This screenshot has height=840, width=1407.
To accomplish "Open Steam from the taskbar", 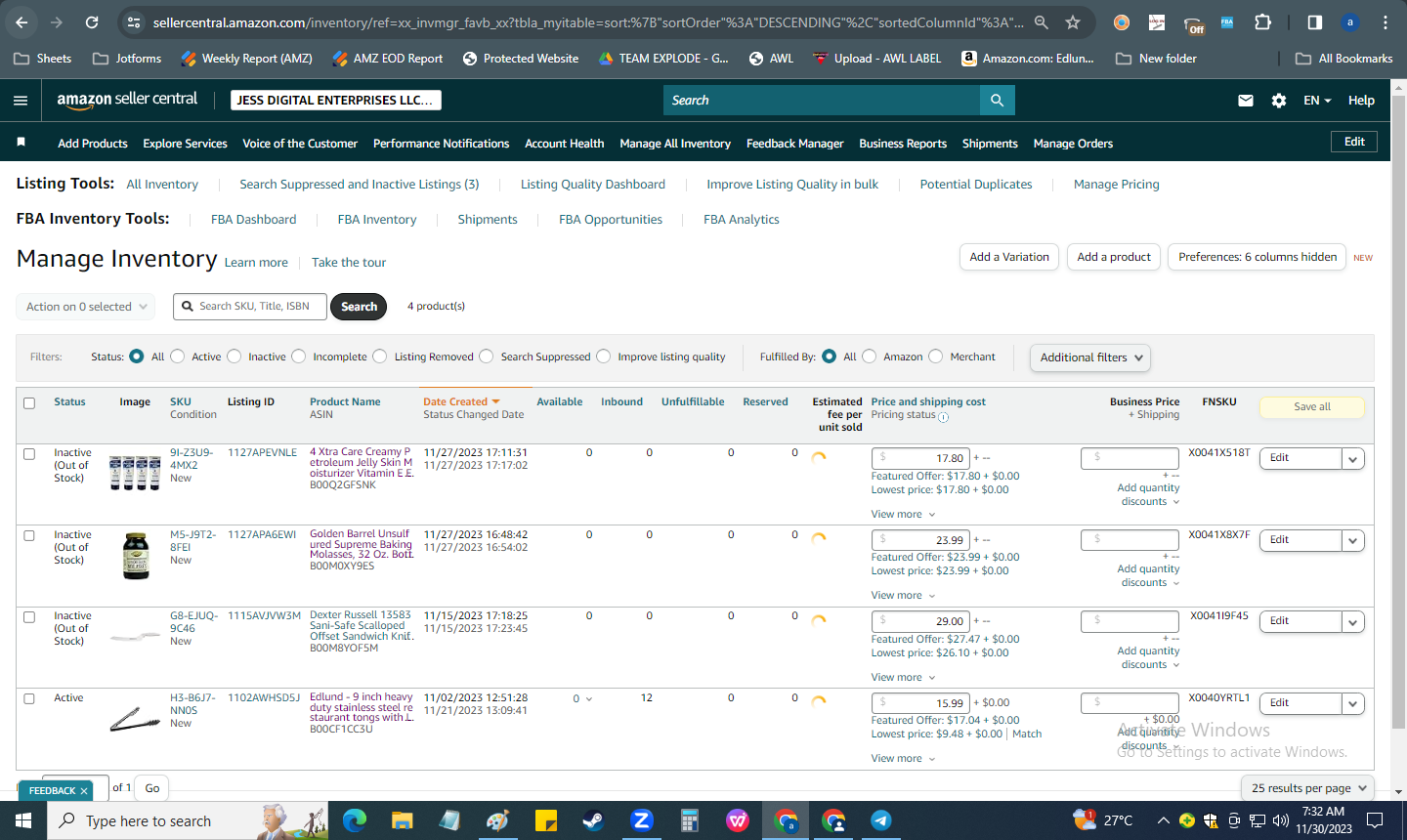I will pyautogui.click(x=593, y=820).
